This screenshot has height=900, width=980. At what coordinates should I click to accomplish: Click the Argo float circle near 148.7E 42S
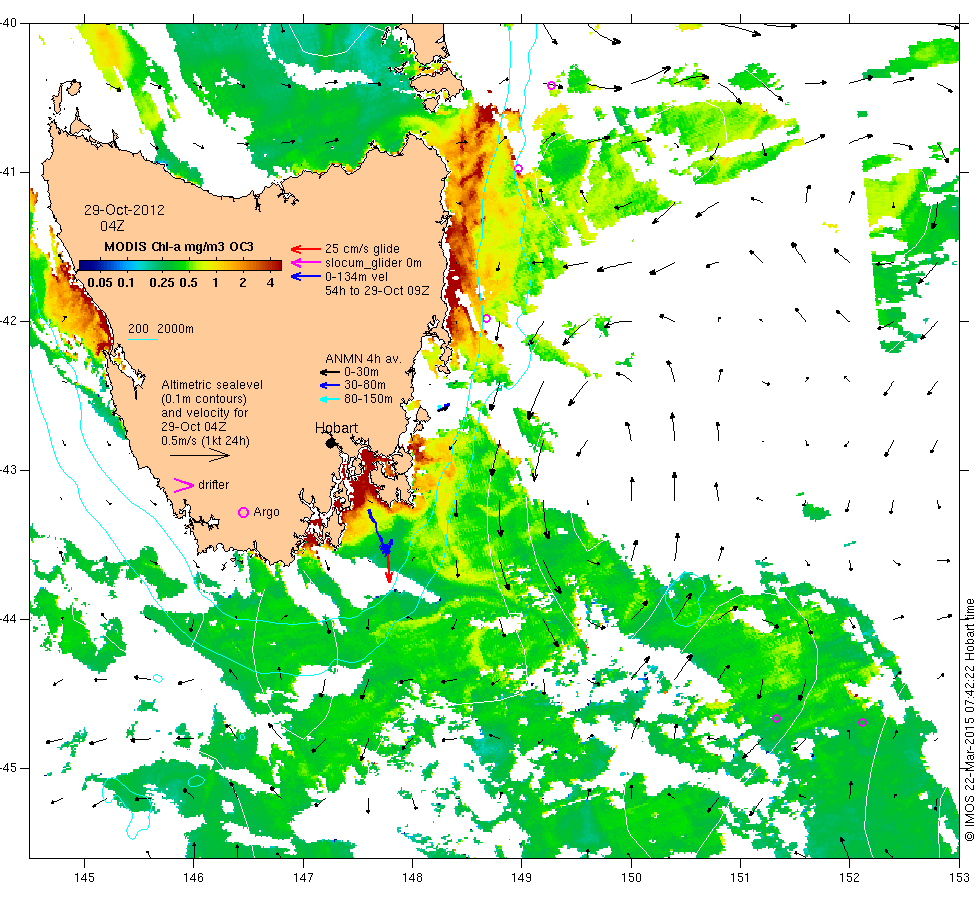point(487,319)
